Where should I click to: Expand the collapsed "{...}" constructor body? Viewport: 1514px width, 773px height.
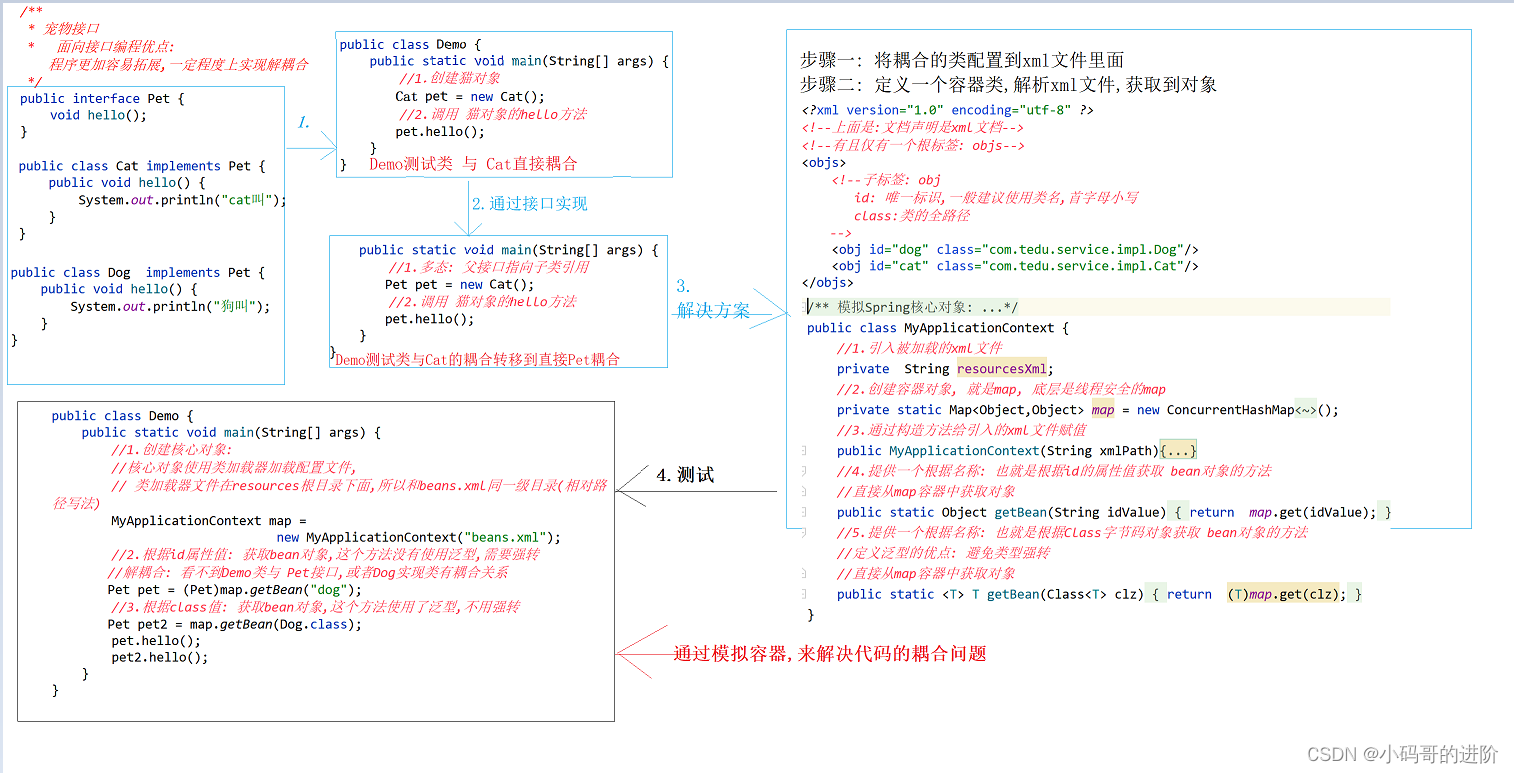(x=1180, y=450)
